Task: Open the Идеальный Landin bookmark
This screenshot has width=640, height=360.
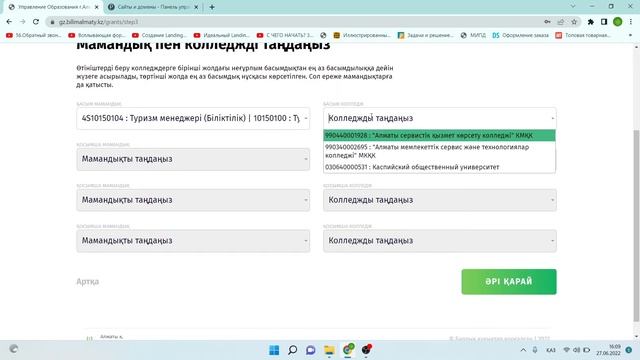Action: (x=222, y=36)
